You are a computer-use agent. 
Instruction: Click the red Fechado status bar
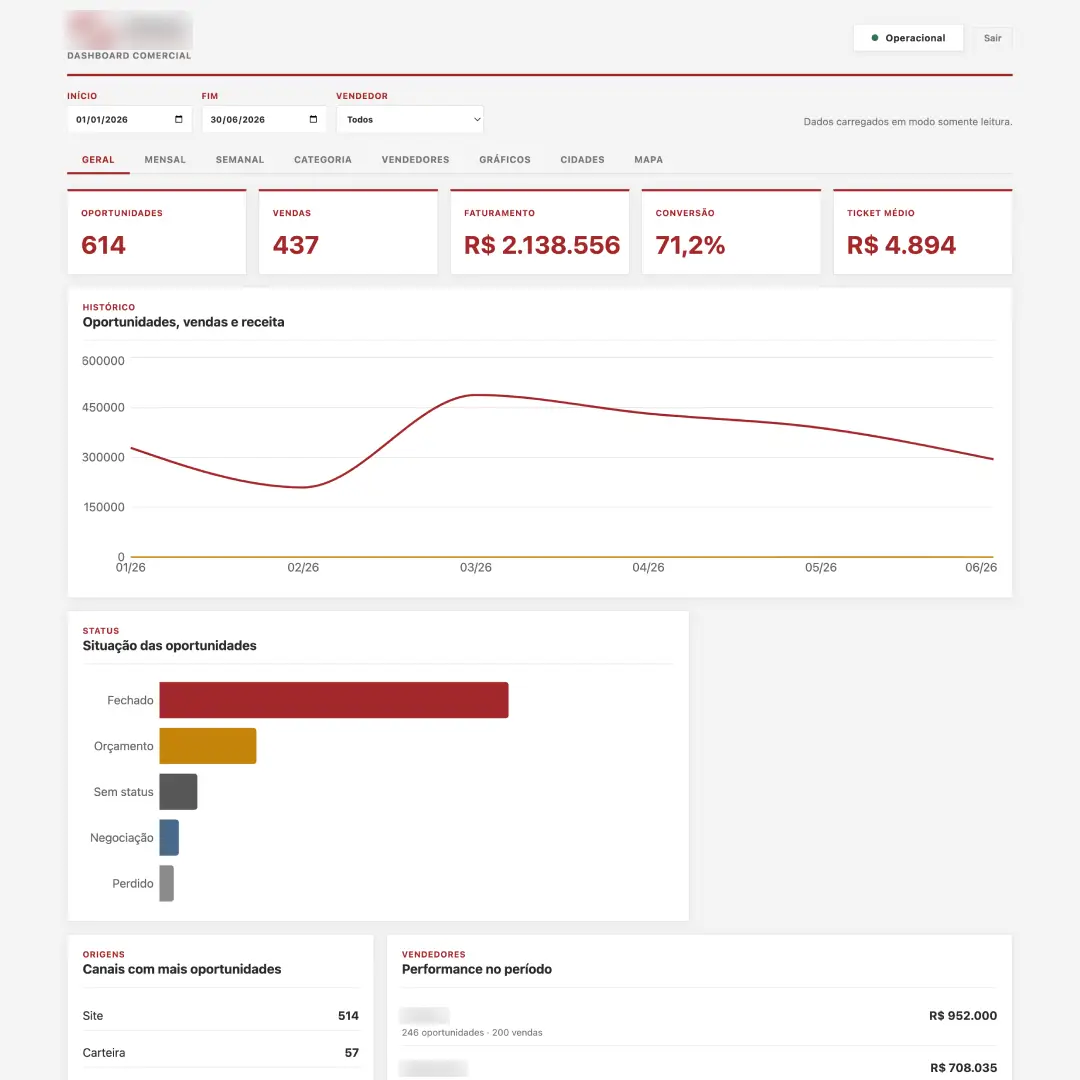pyautogui.click(x=334, y=700)
